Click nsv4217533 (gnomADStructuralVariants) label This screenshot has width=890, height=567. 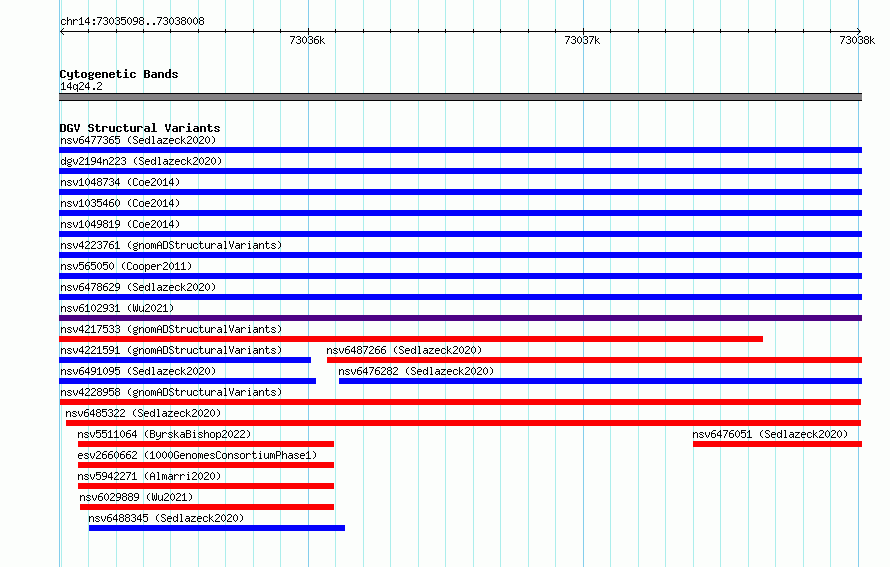(171, 329)
